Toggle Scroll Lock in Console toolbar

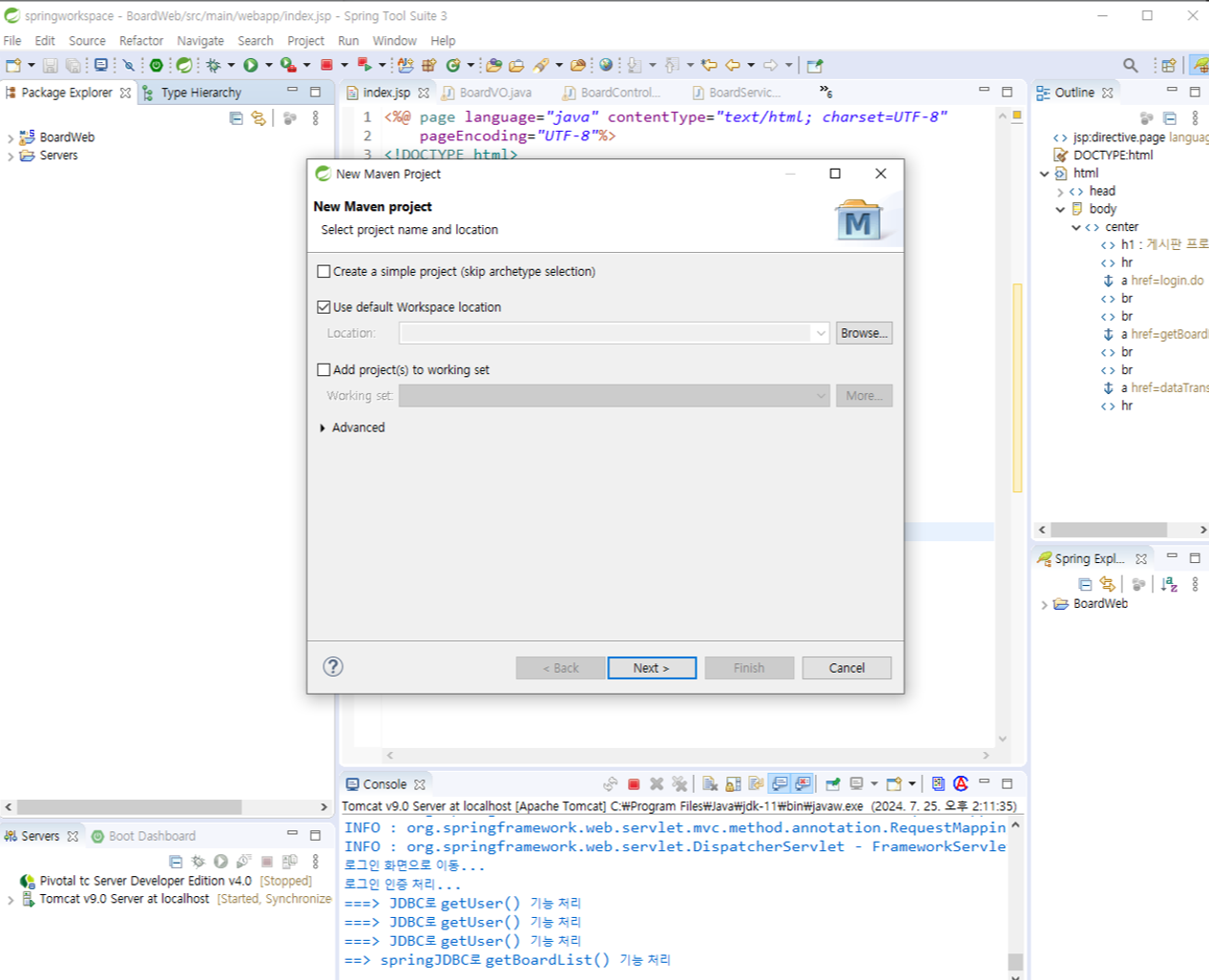click(x=733, y=784)
